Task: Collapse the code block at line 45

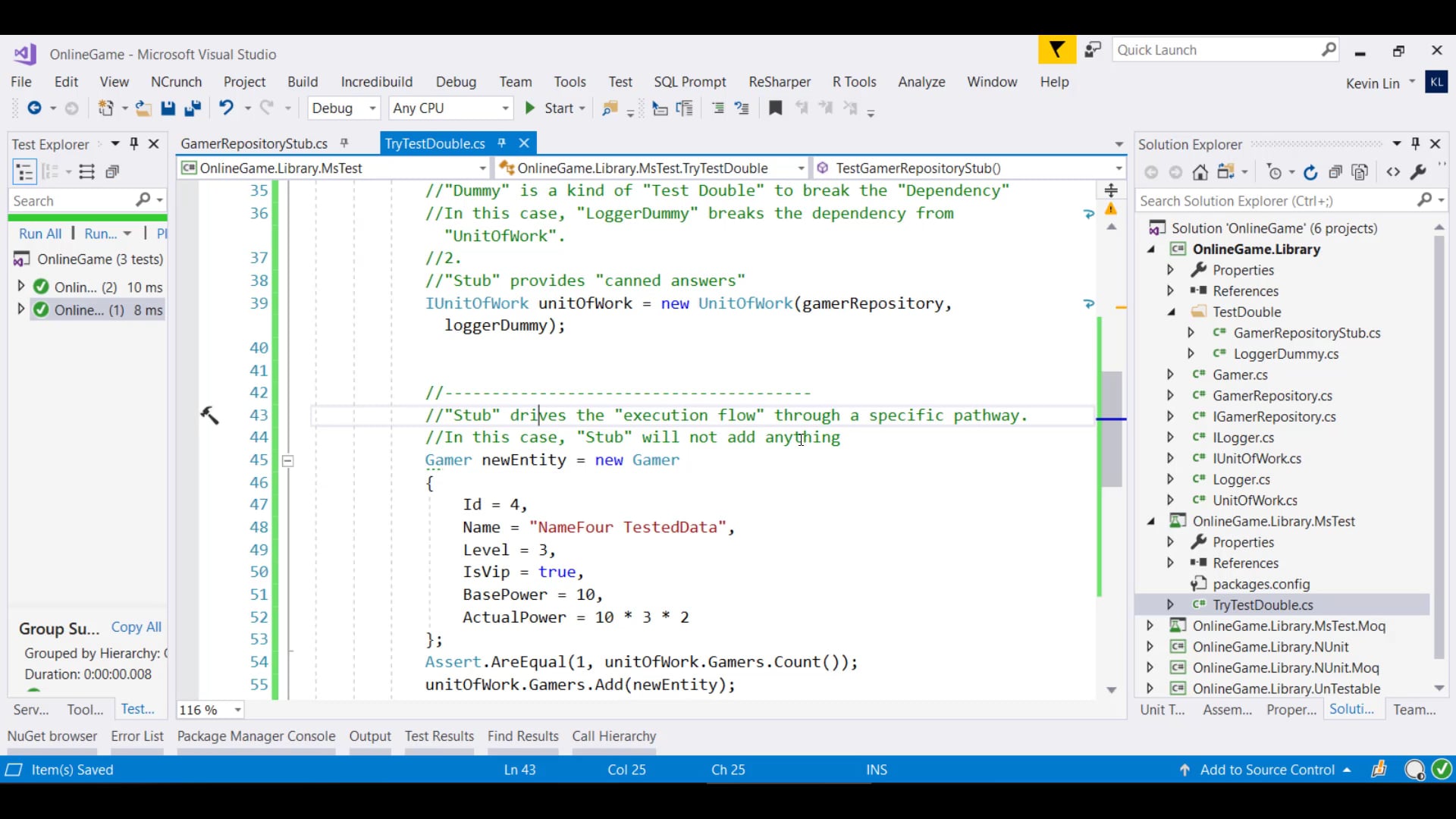Action: (x=288, y=460)
